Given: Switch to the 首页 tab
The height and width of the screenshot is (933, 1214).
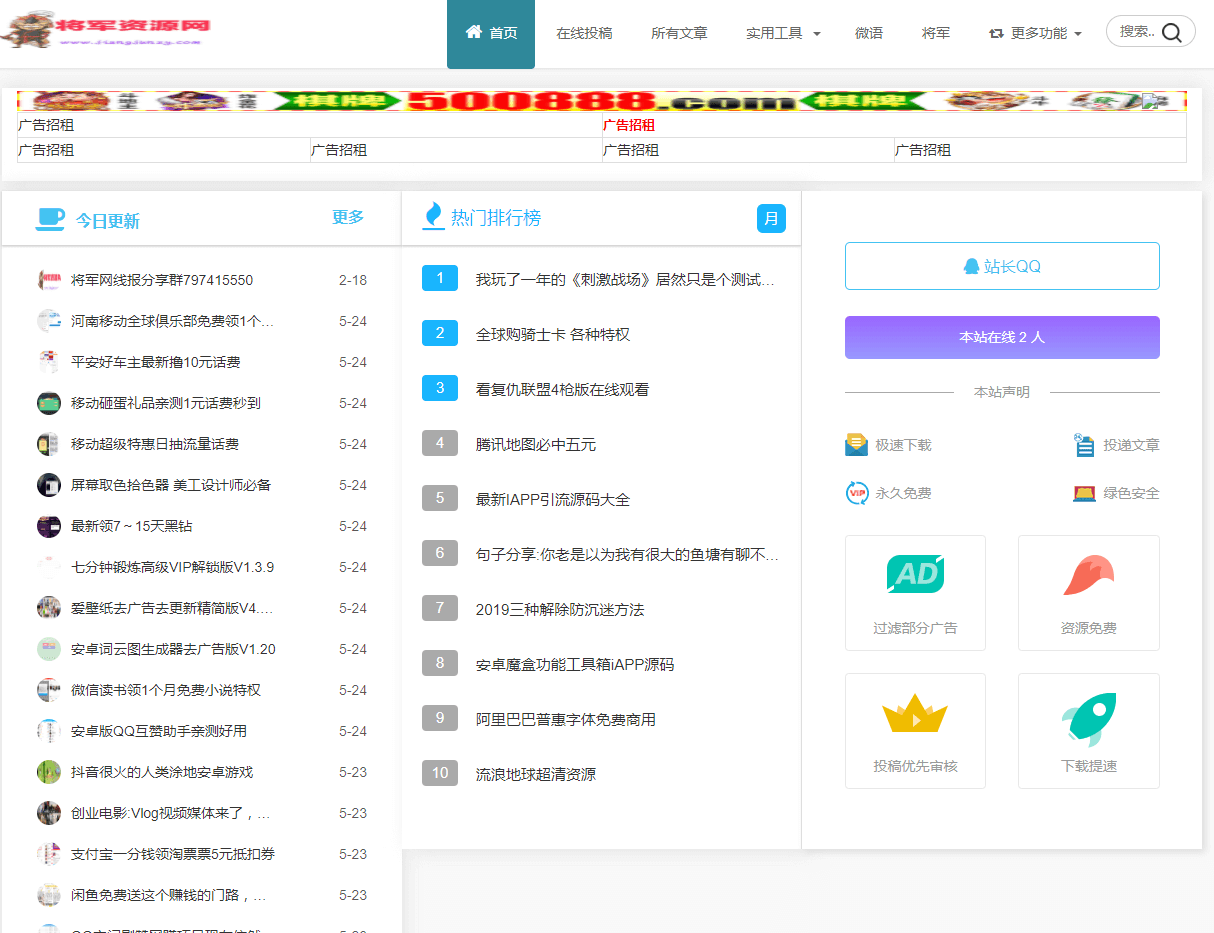Looking at the screenshot, I should point(491,31).
